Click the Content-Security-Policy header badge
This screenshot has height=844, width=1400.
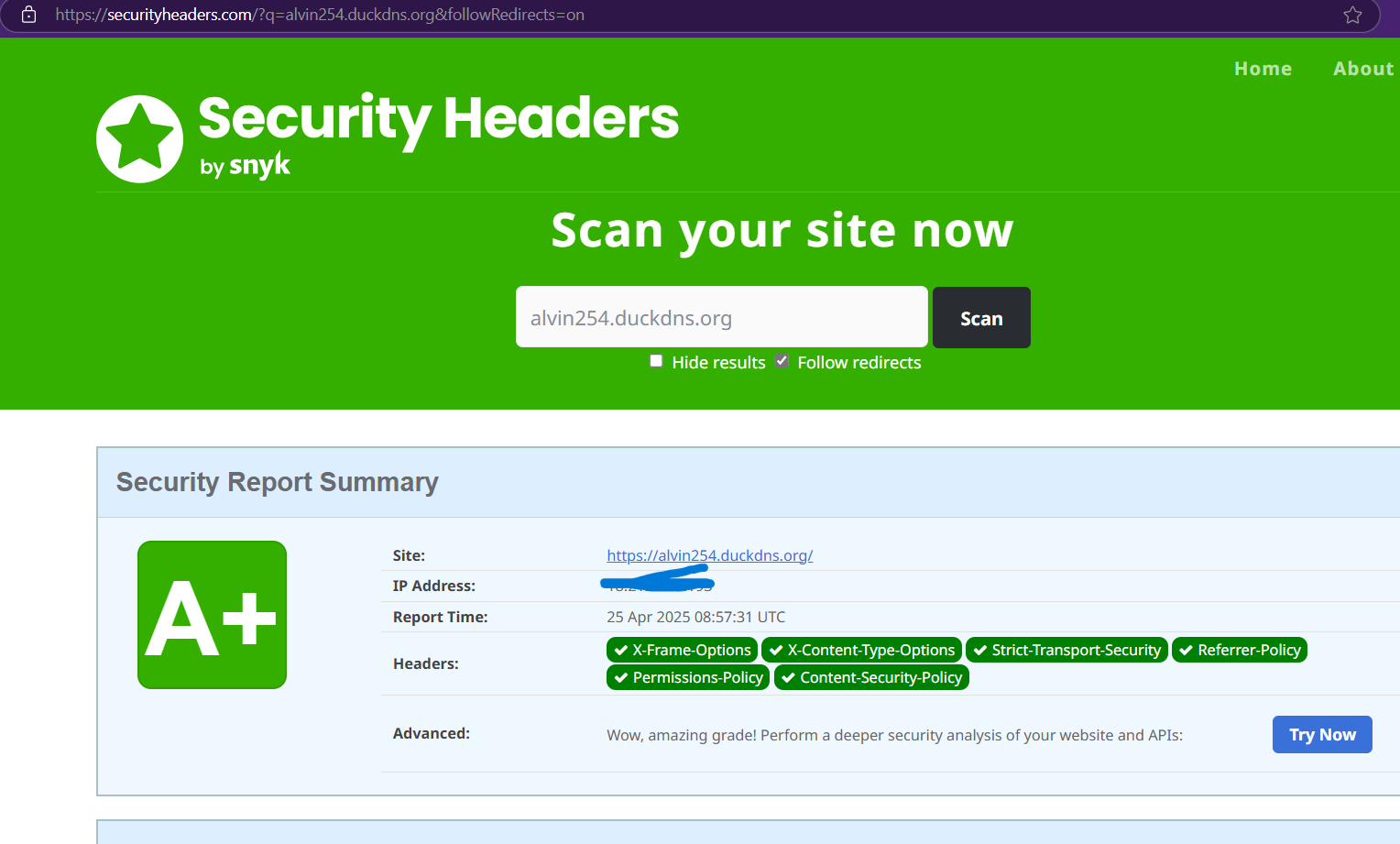click(871, 677)
